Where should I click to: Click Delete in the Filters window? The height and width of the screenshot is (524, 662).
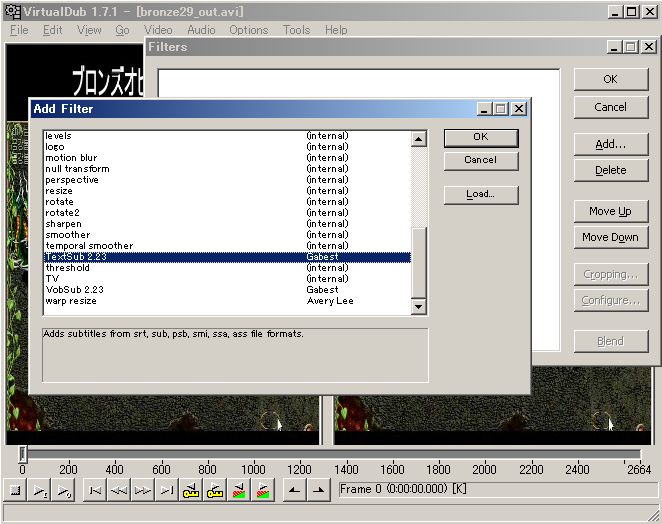pyautogui.click(x=610, y=170)
